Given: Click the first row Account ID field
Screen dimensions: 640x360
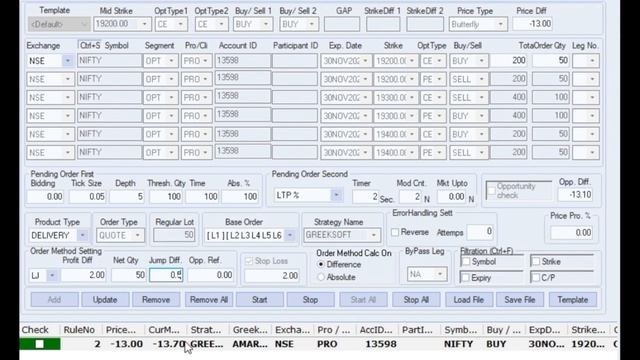Looking at the screenshot, I should pyautogui.click(x=242, y=61).
